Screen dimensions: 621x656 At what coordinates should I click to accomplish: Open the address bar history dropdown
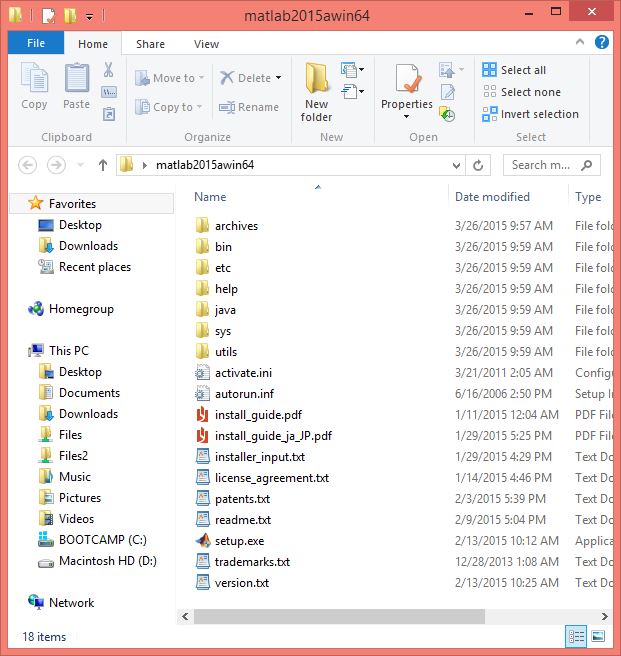coord(457,165)
